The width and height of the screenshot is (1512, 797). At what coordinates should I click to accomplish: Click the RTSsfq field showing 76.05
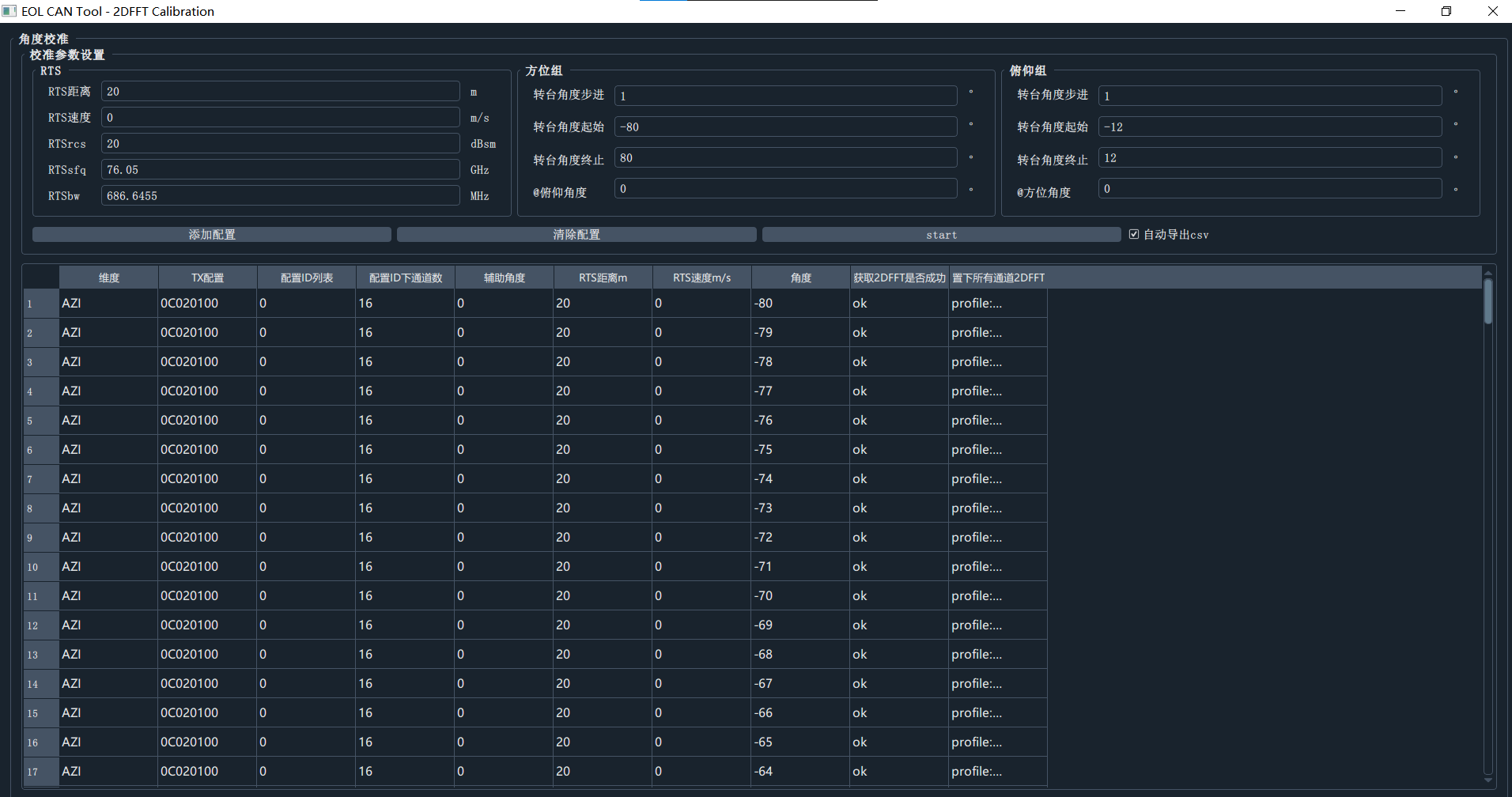click(x=280, y=170)
